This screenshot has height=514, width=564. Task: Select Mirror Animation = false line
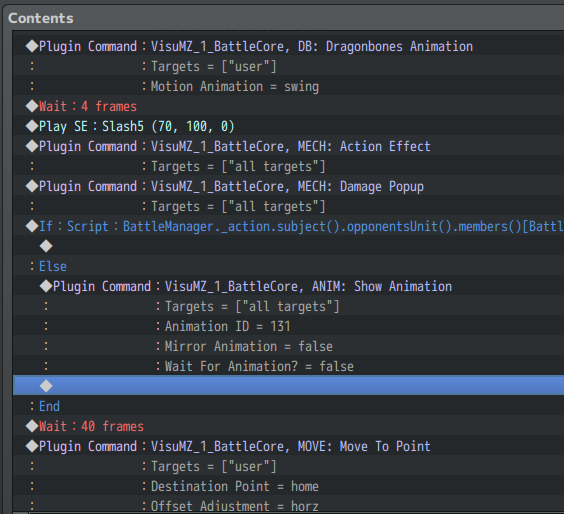click(288, 346)
